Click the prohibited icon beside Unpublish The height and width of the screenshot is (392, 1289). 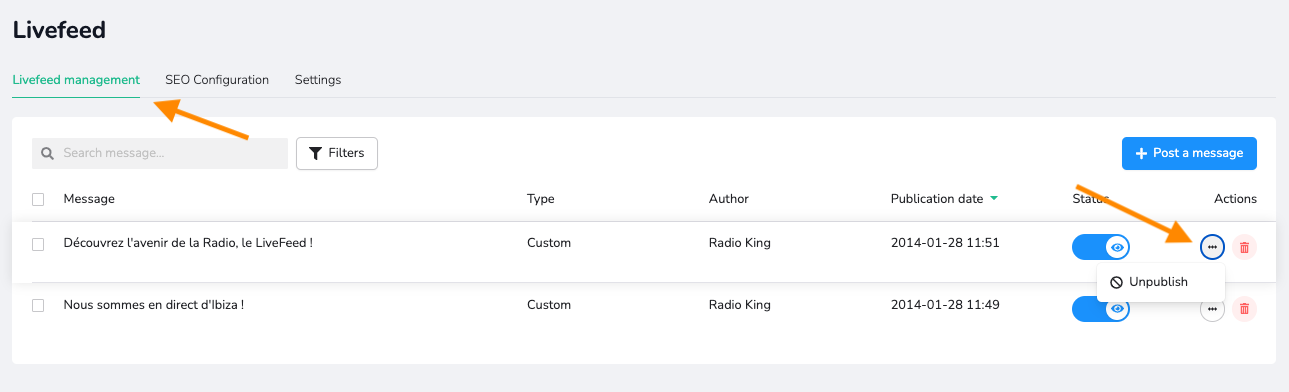point(1116,282)
